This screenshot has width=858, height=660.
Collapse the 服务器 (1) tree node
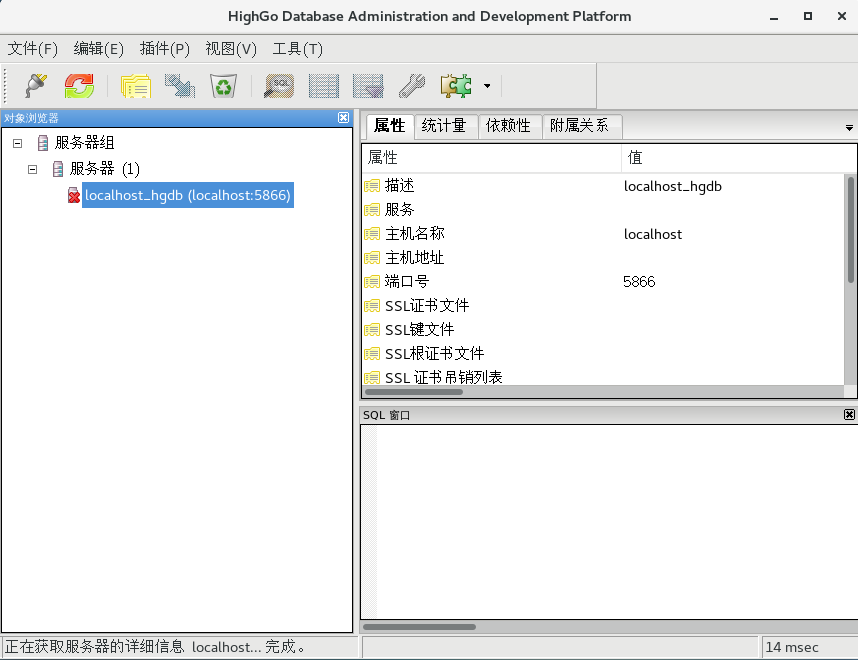pos(31,168)
